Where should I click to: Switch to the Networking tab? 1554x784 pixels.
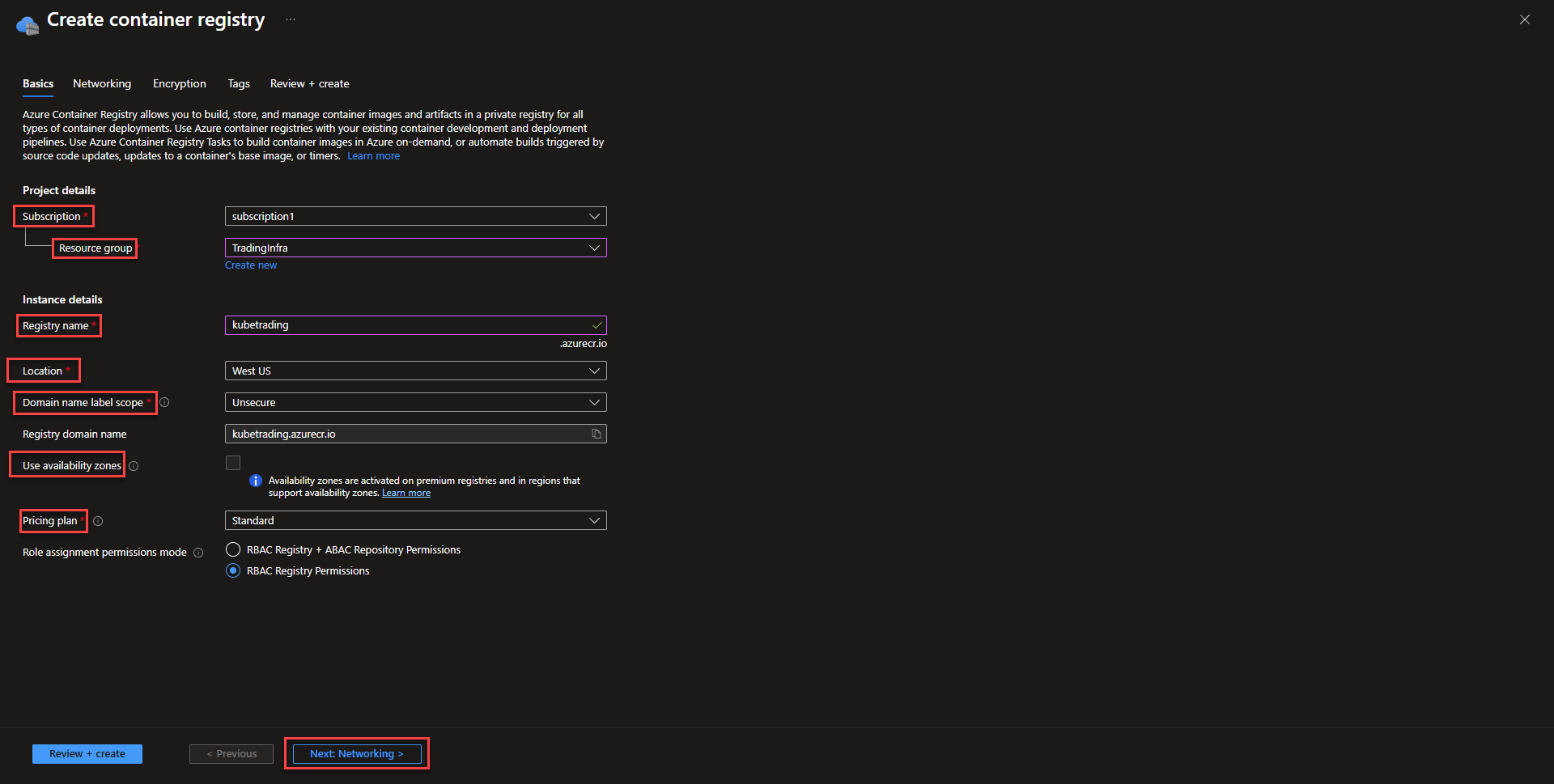pos(102,84)
